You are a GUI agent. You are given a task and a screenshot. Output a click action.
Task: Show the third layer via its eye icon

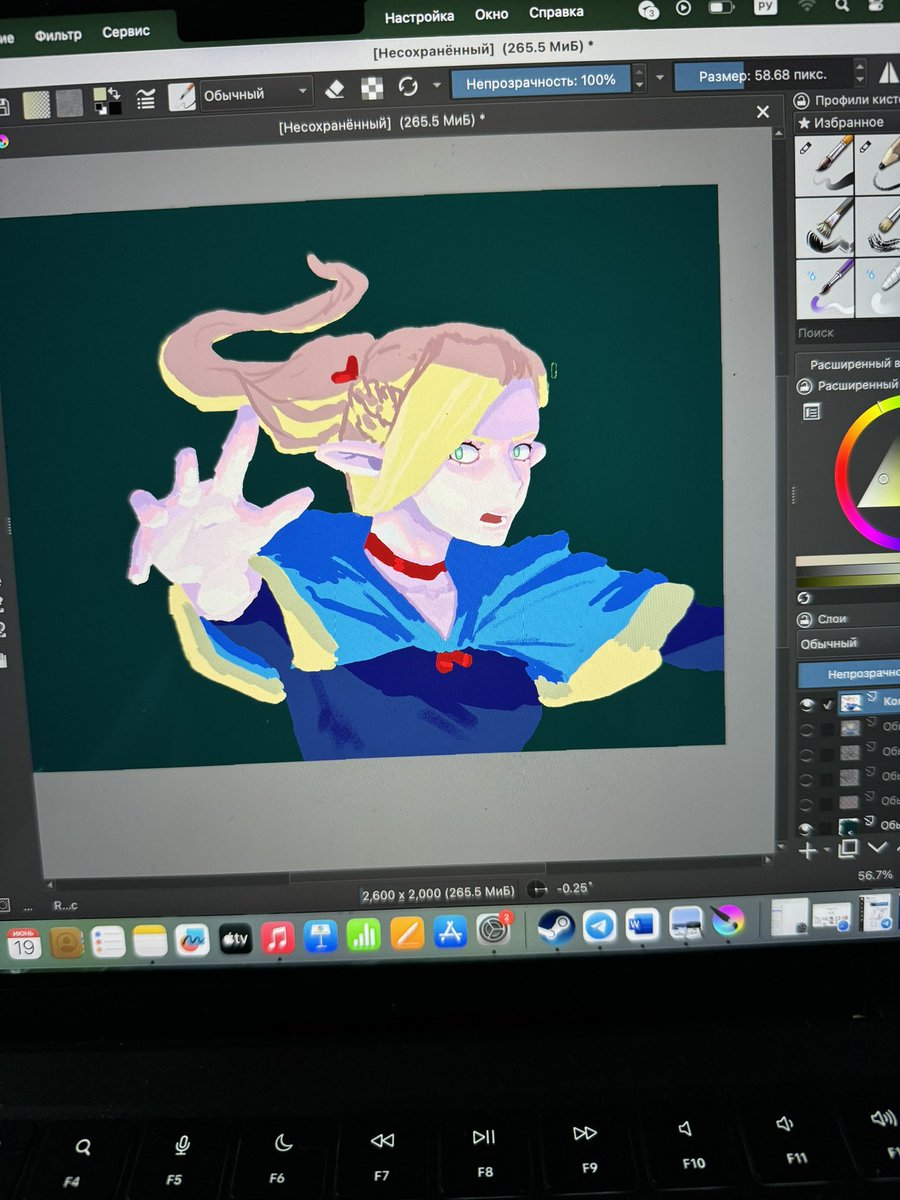tap(807, 753)
